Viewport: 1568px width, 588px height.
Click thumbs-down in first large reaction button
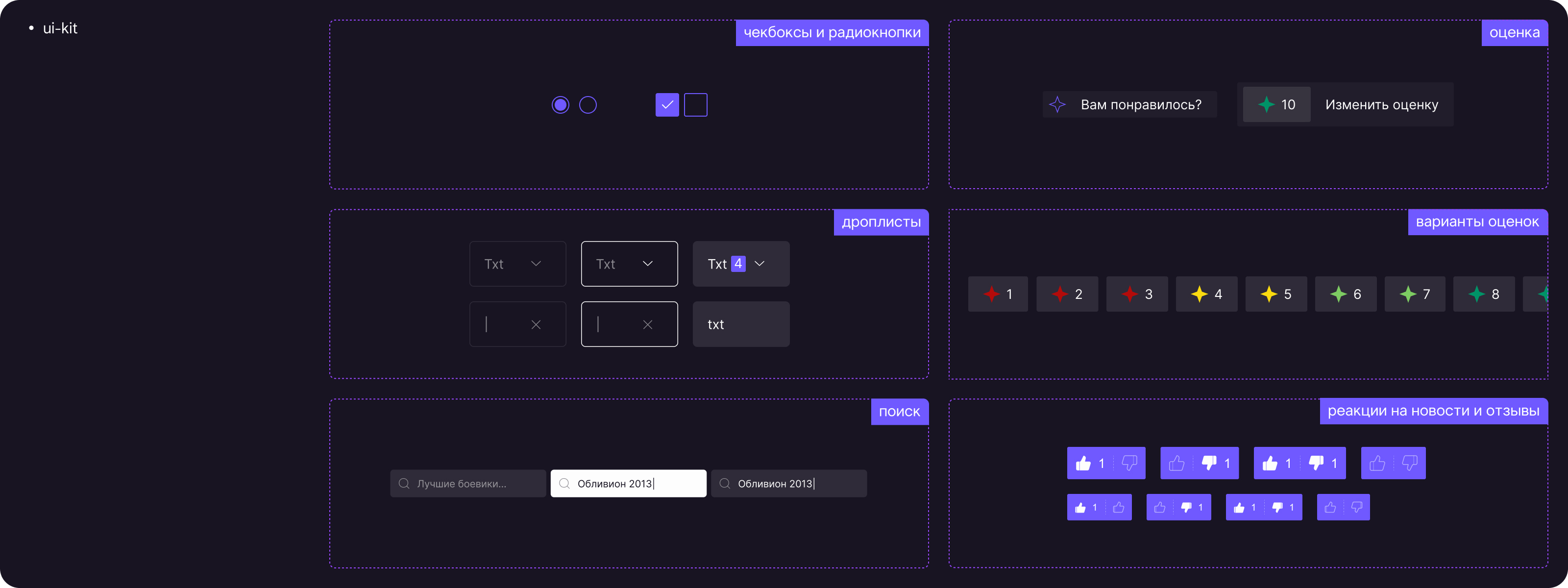pyautogui.click(x=1129, y=463)
